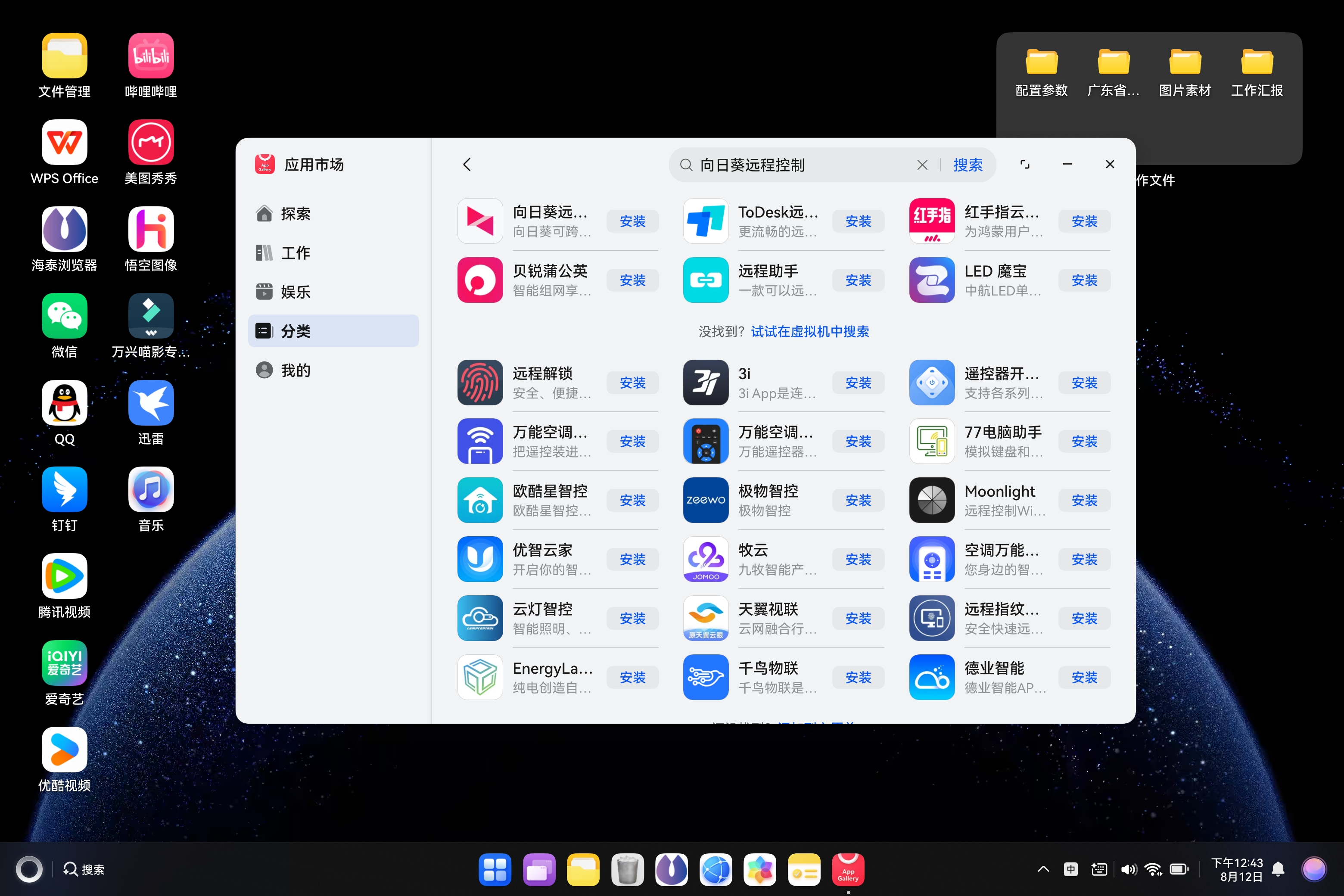Install Moonlight with its 安装 button

click(1084, 500)
